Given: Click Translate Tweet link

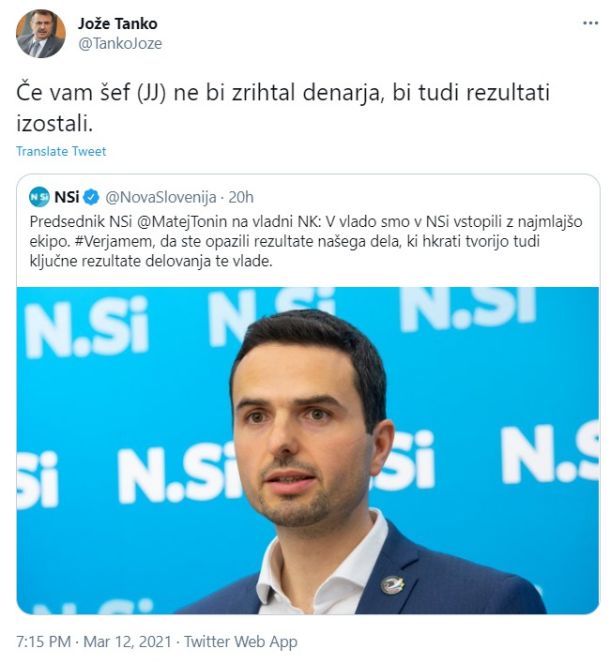Looking at the screenshot, I should coord(61,151).
